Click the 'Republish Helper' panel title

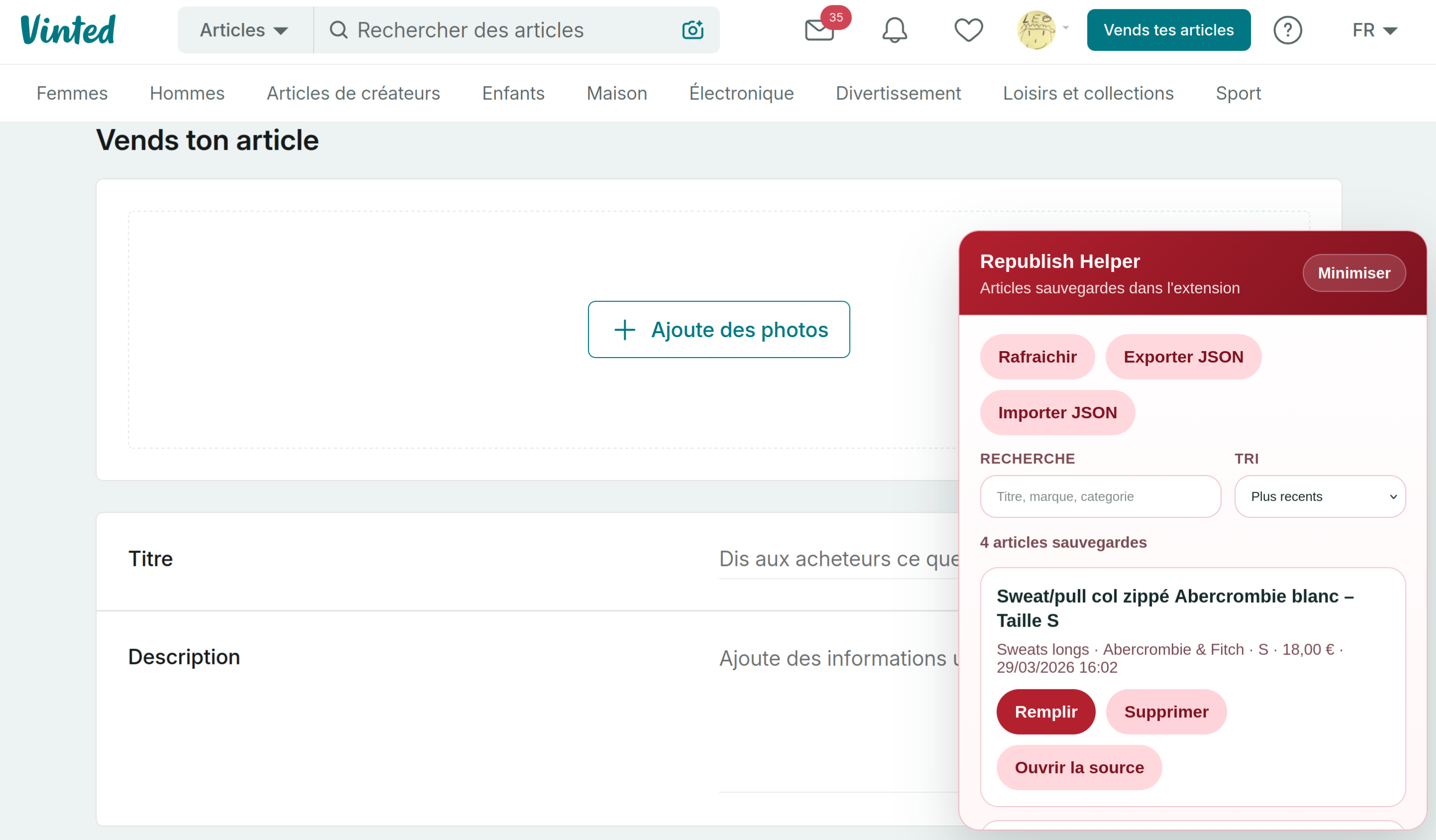point(1059,262)
